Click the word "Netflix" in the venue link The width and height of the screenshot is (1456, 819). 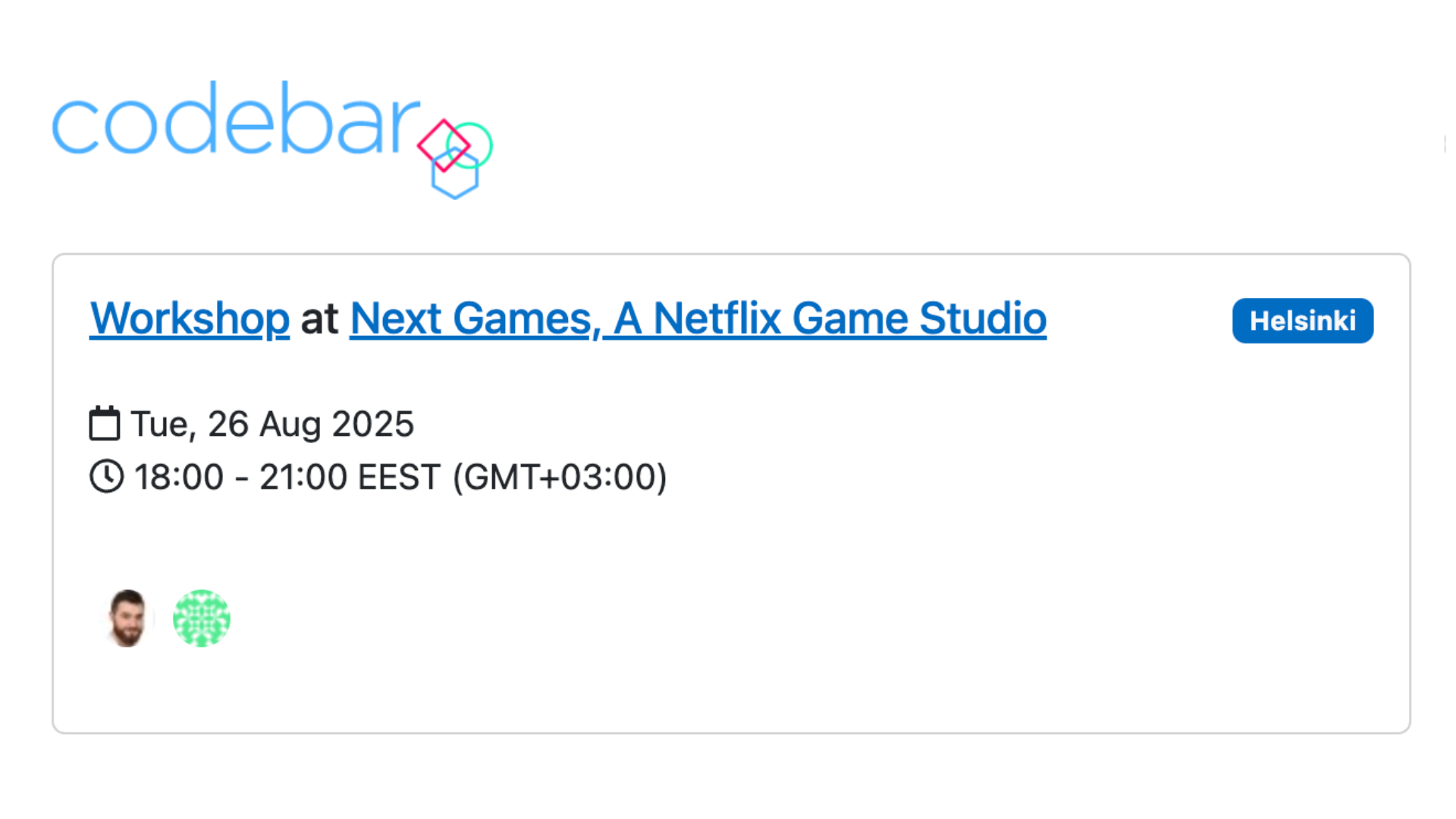[717, 318]
